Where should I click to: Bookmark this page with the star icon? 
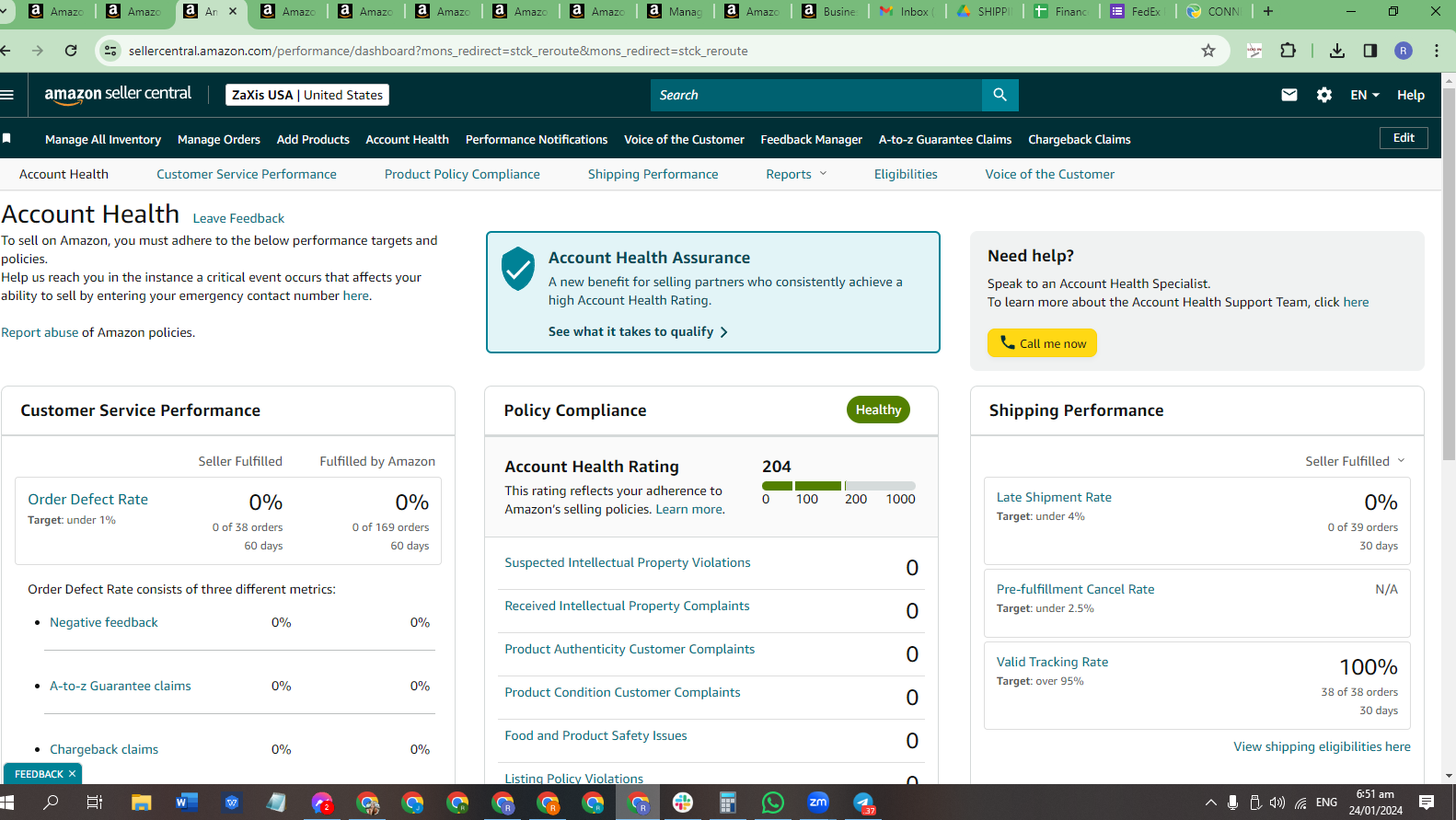[x=1208, y=51]
